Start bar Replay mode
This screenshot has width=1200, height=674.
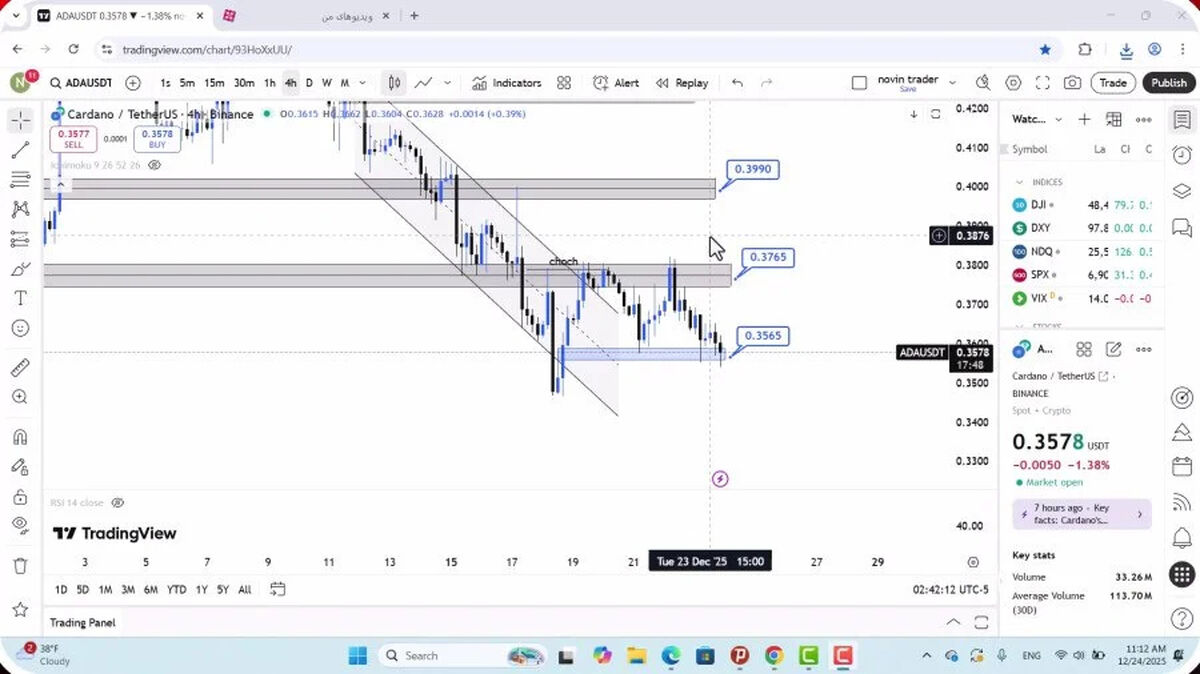pos(682,83)
